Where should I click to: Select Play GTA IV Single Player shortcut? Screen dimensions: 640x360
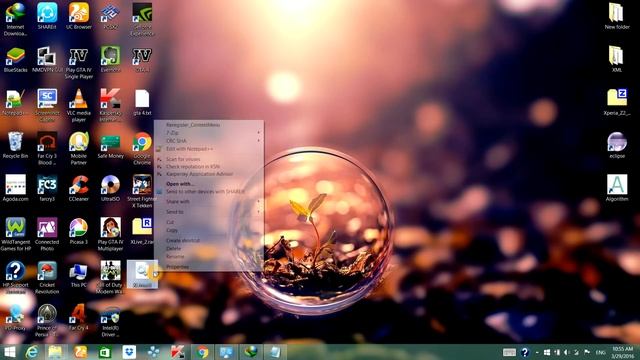coord(79,63)
